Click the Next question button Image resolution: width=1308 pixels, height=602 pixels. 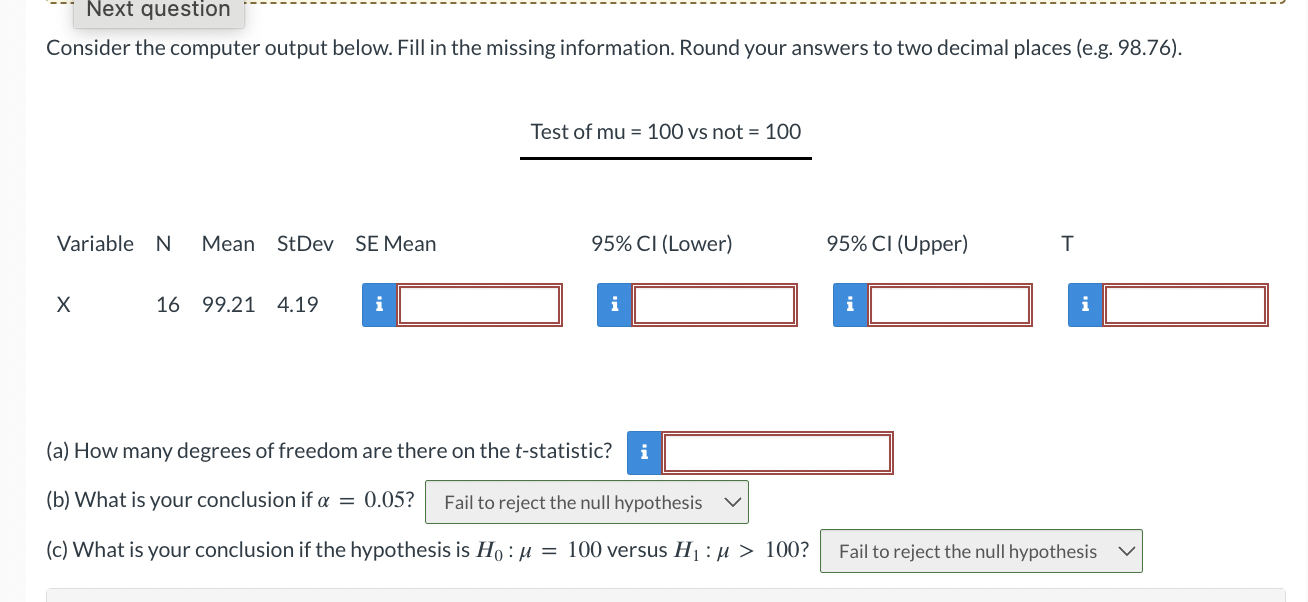pyautogui.click(x=158, y=11)
